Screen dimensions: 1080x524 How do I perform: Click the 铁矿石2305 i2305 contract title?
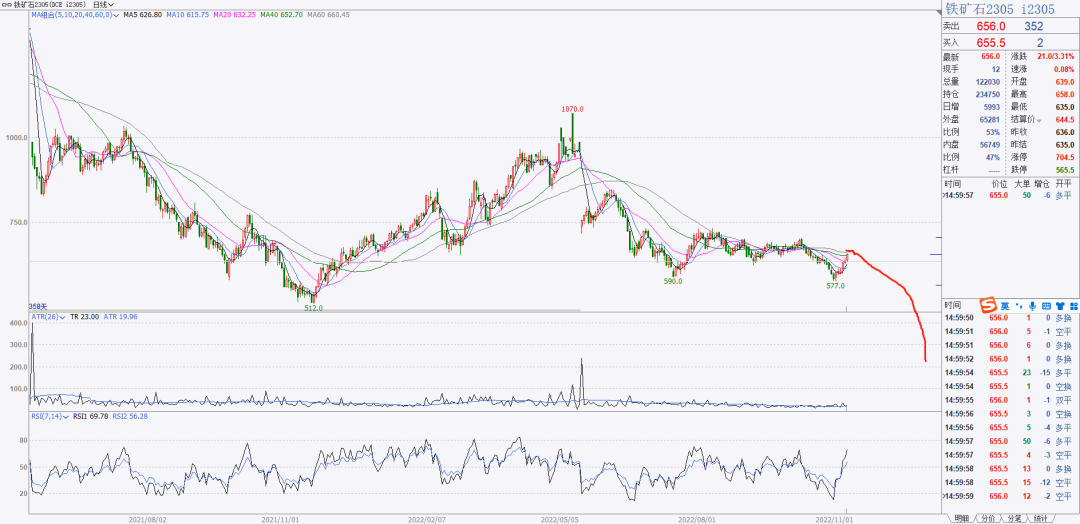pos(999,9)
